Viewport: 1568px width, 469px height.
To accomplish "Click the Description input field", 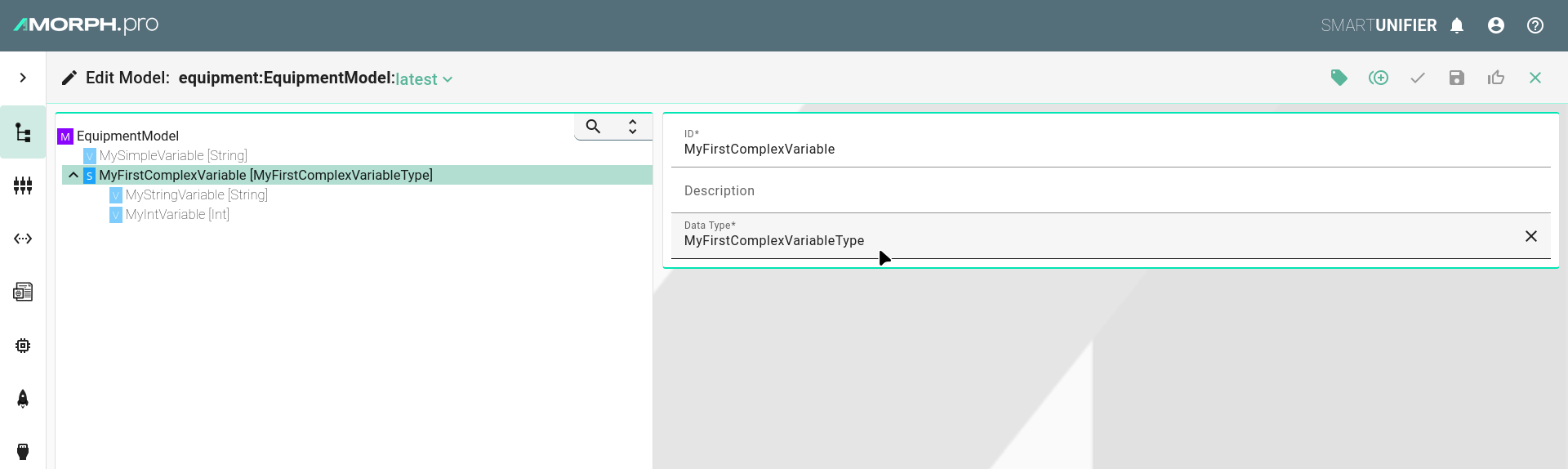I will (x=1111, y=190).
